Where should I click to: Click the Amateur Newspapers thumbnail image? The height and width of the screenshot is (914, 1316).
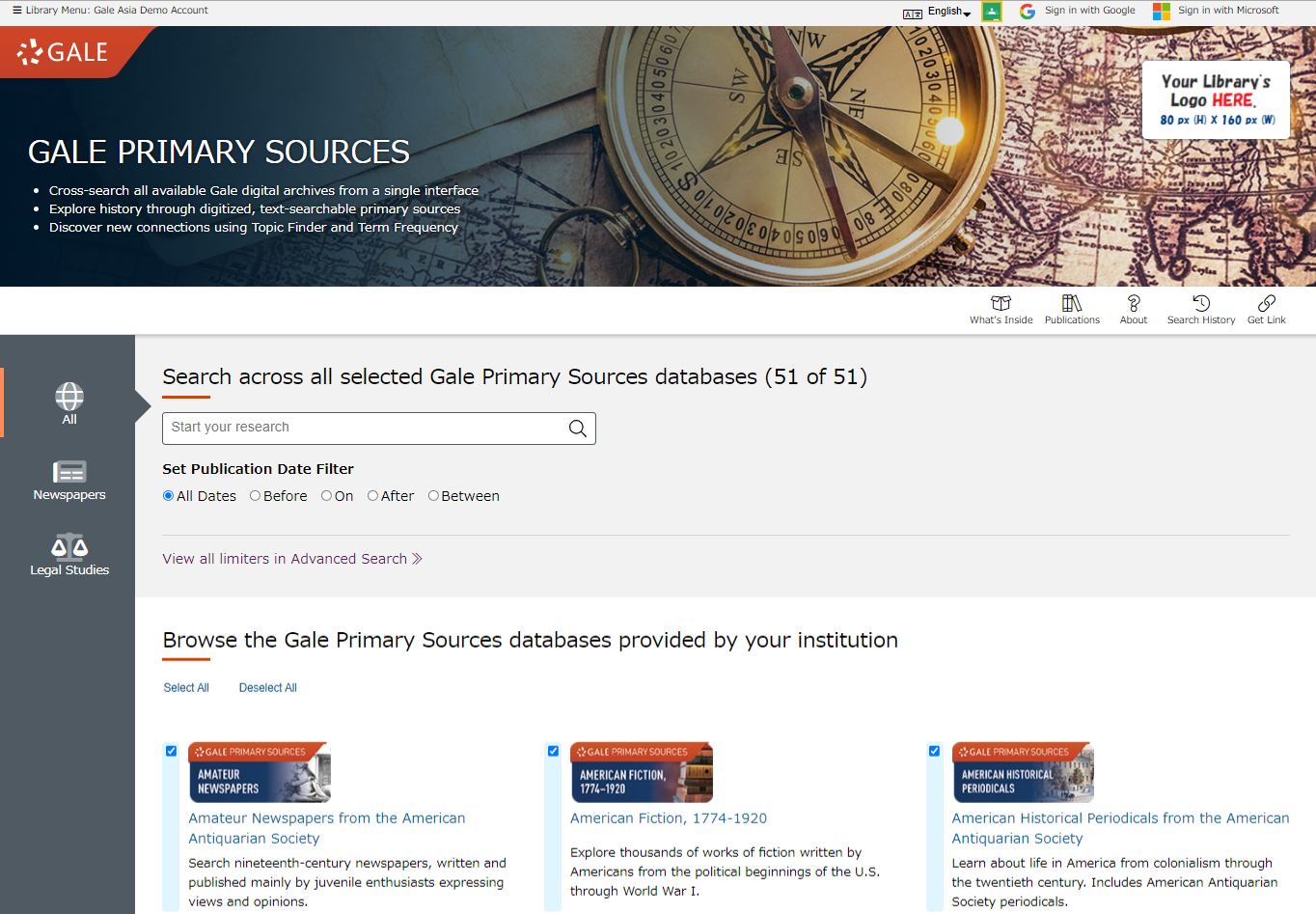260,772
